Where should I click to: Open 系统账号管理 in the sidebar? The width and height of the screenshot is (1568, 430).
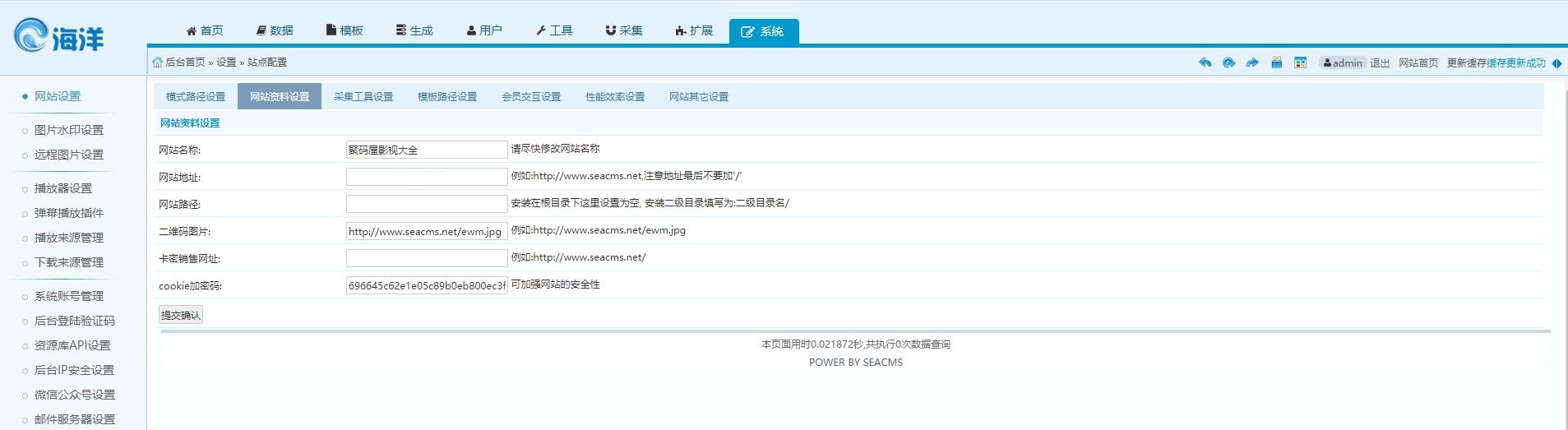click(69, 296)
